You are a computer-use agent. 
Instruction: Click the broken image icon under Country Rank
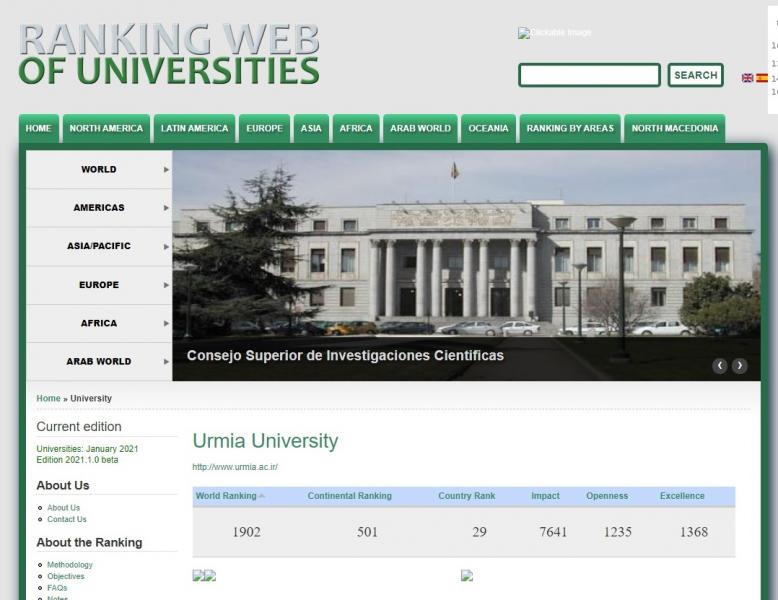[466, 576]
